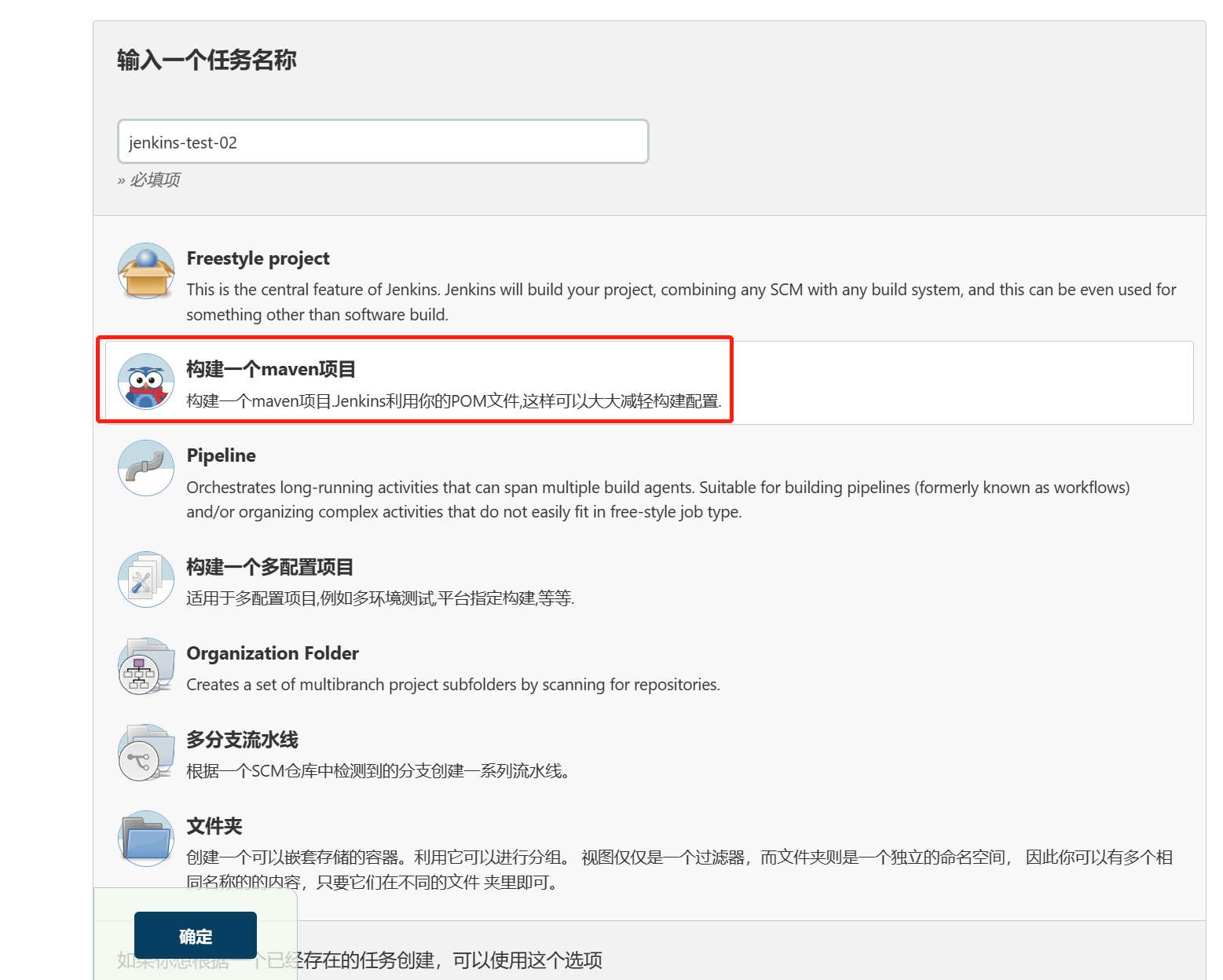This screenshot has width=1223, height=980.
Task: Click the 适用于多配置项目 description line
Action: pyautogui.click(x=380, y=598)
